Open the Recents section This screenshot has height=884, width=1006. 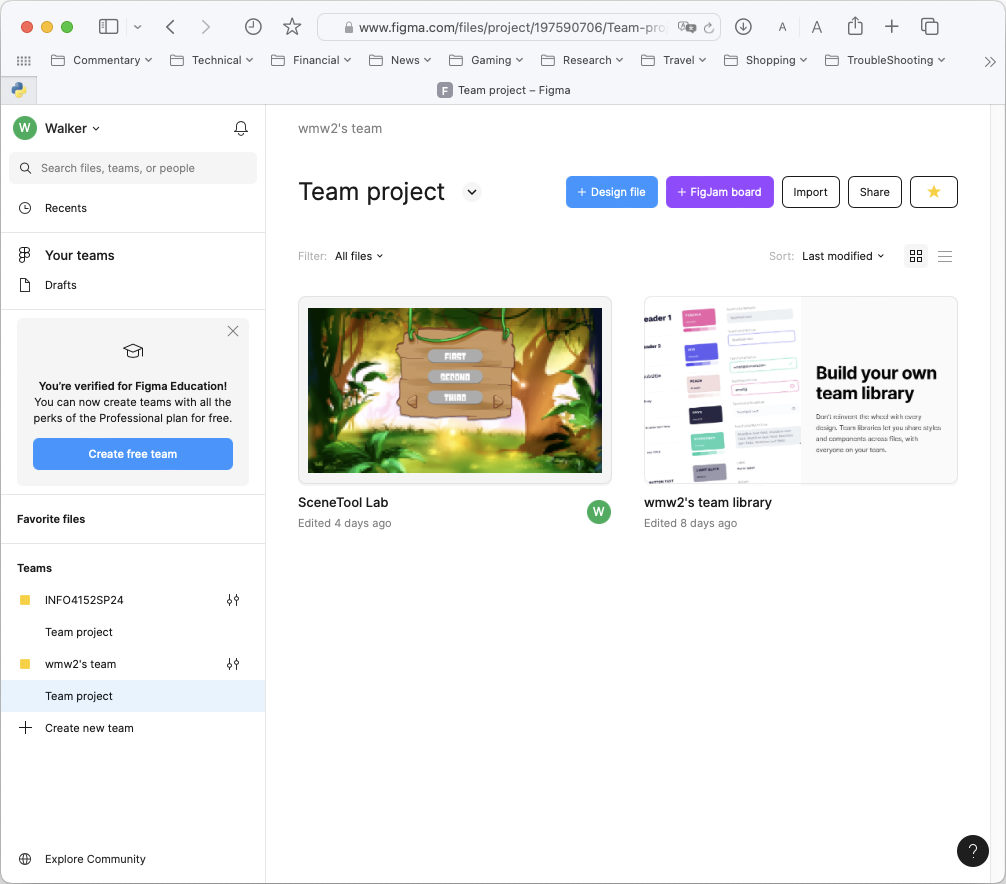66,208
